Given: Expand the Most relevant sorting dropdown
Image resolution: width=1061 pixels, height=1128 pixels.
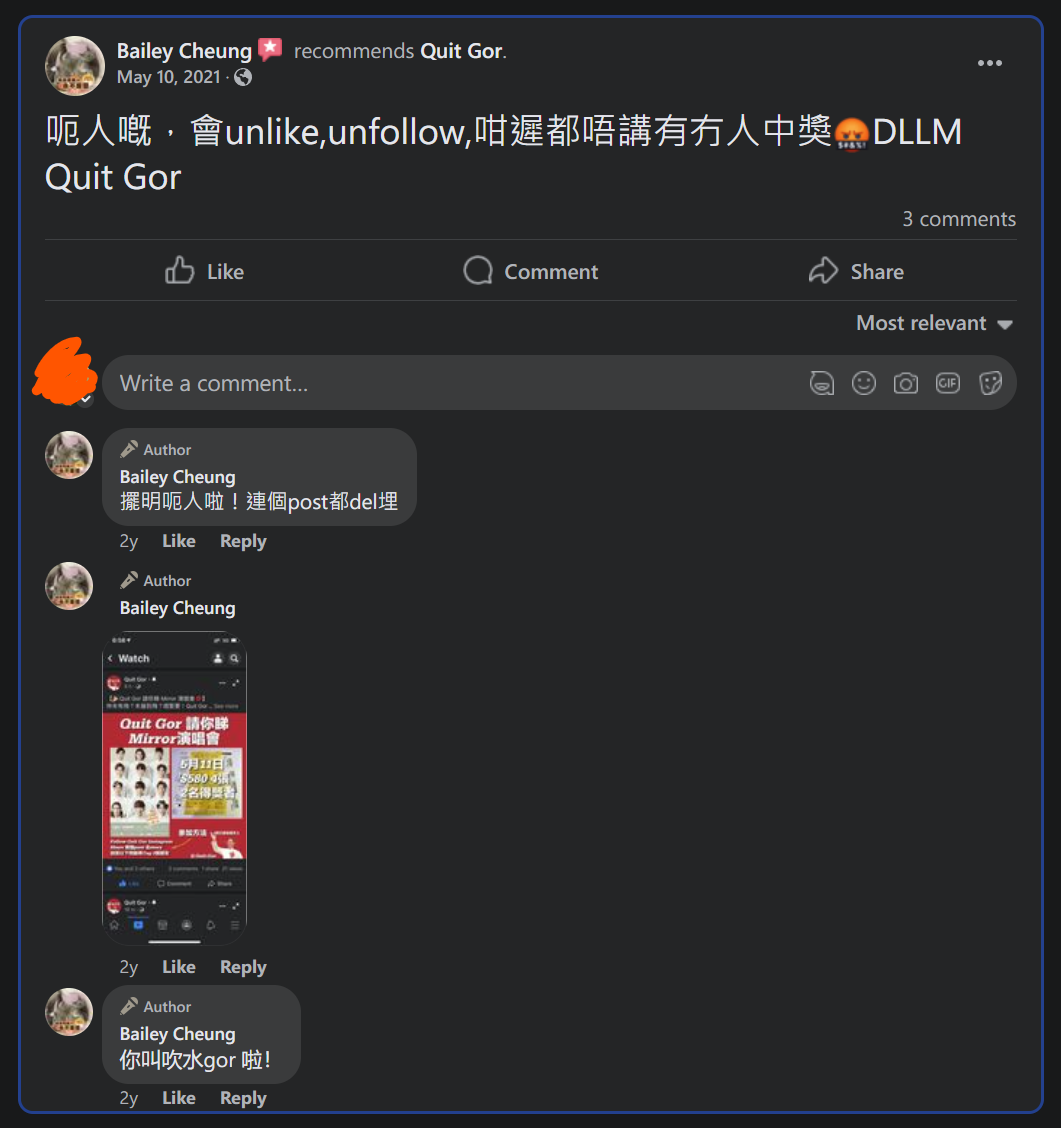Looking at the screenshot, I should click(x=934, y=323).
